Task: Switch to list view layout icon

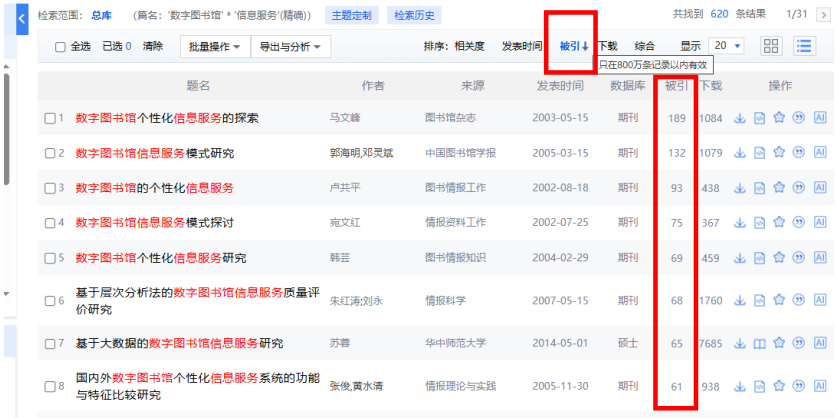Action: 803,46
